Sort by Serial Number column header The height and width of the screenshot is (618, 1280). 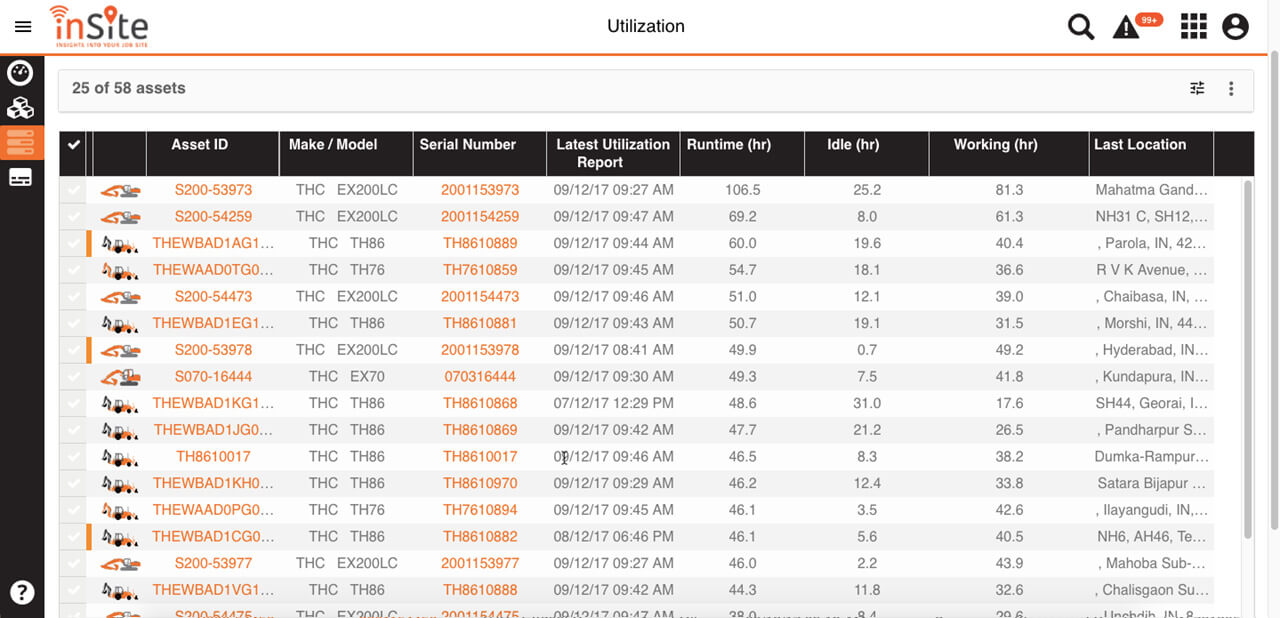(467, 145)
